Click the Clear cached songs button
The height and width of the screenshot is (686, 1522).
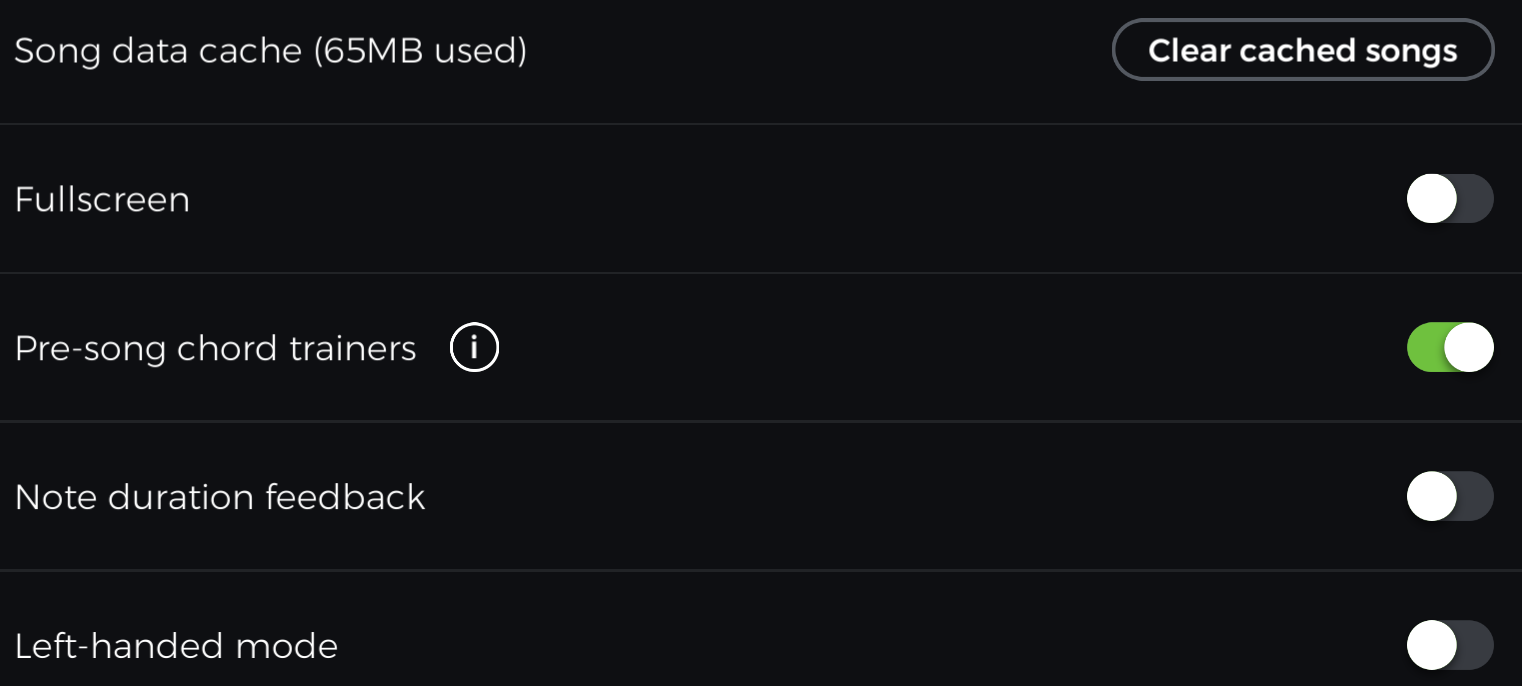(1302, 50)
